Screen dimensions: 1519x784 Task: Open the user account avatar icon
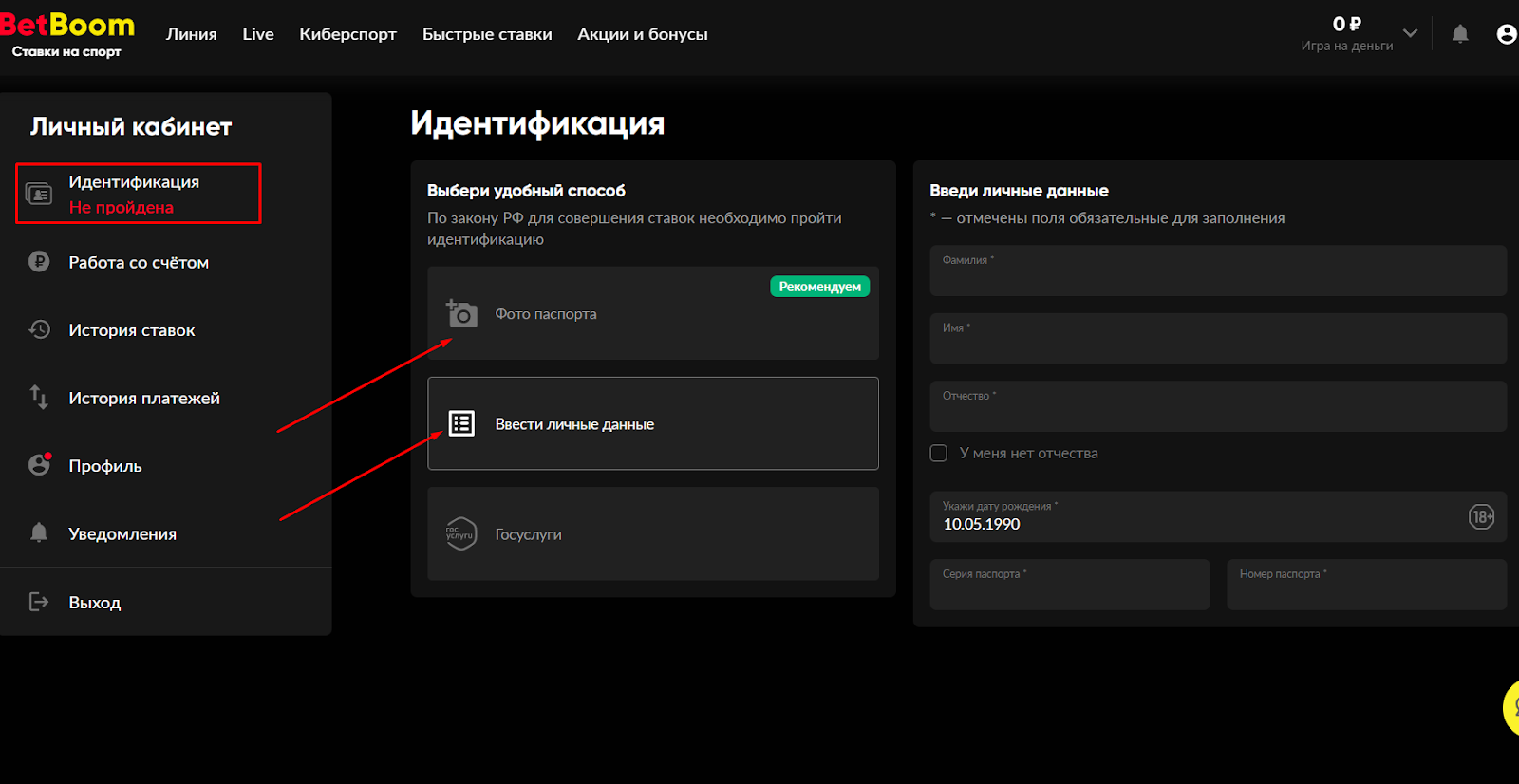click(1507, 34)
